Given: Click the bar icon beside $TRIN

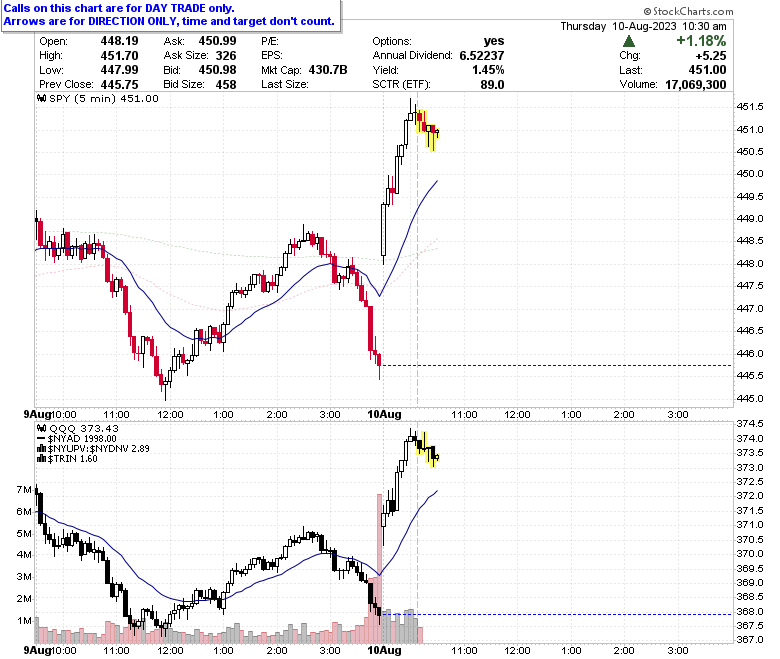Looking at the screenshot, I should pos(42,459).
